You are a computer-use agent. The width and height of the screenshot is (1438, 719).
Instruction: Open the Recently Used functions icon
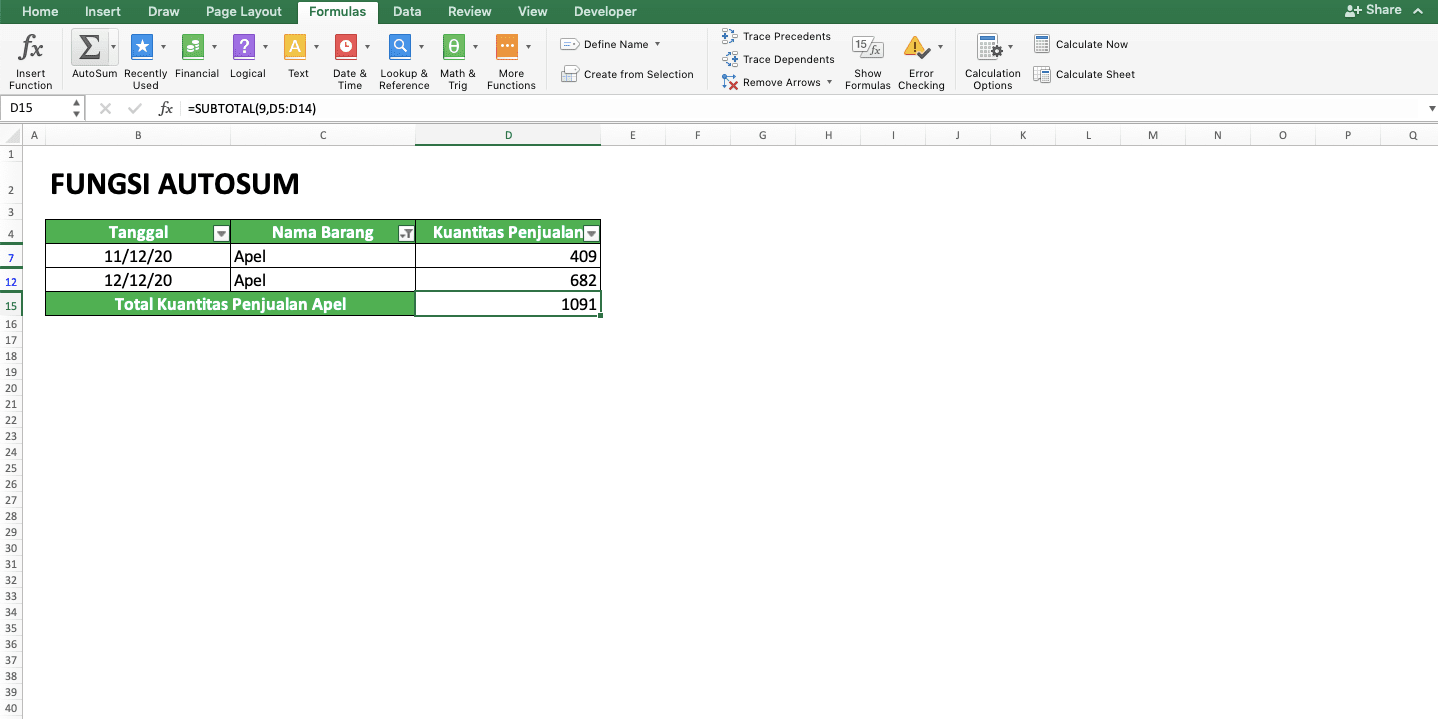click(142, 47)
